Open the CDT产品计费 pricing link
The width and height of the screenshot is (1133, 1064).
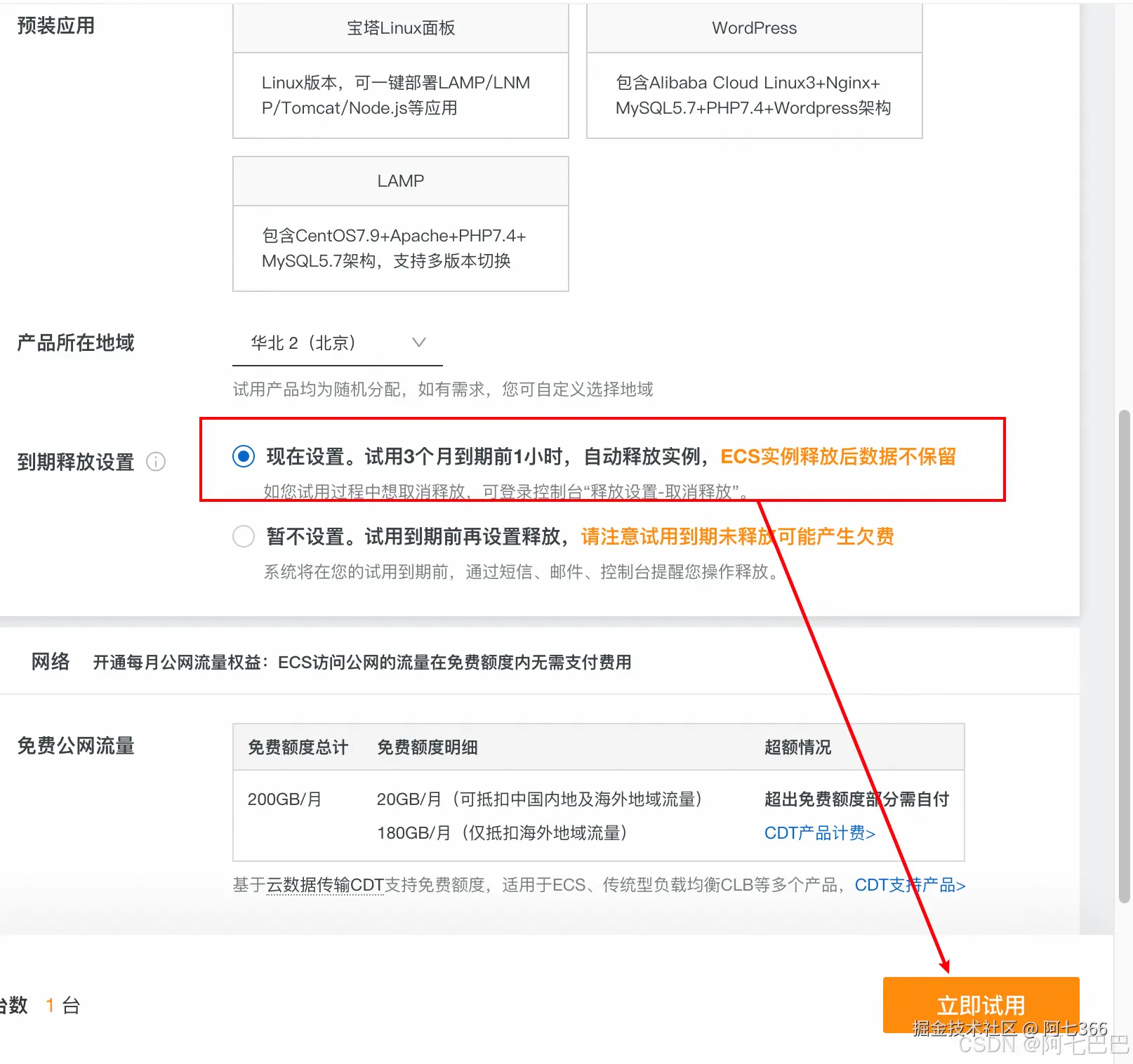[x=818, y=833]
